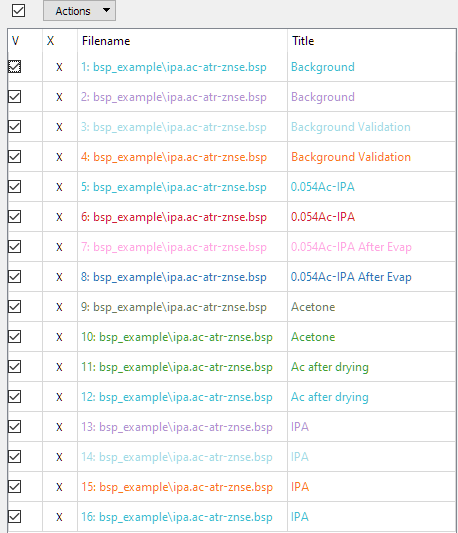Select filename 1: bsp_example\ipa.ac-atr-znse.bsp
Viewport: 458px width, 533px height.
tap(174, 67)
